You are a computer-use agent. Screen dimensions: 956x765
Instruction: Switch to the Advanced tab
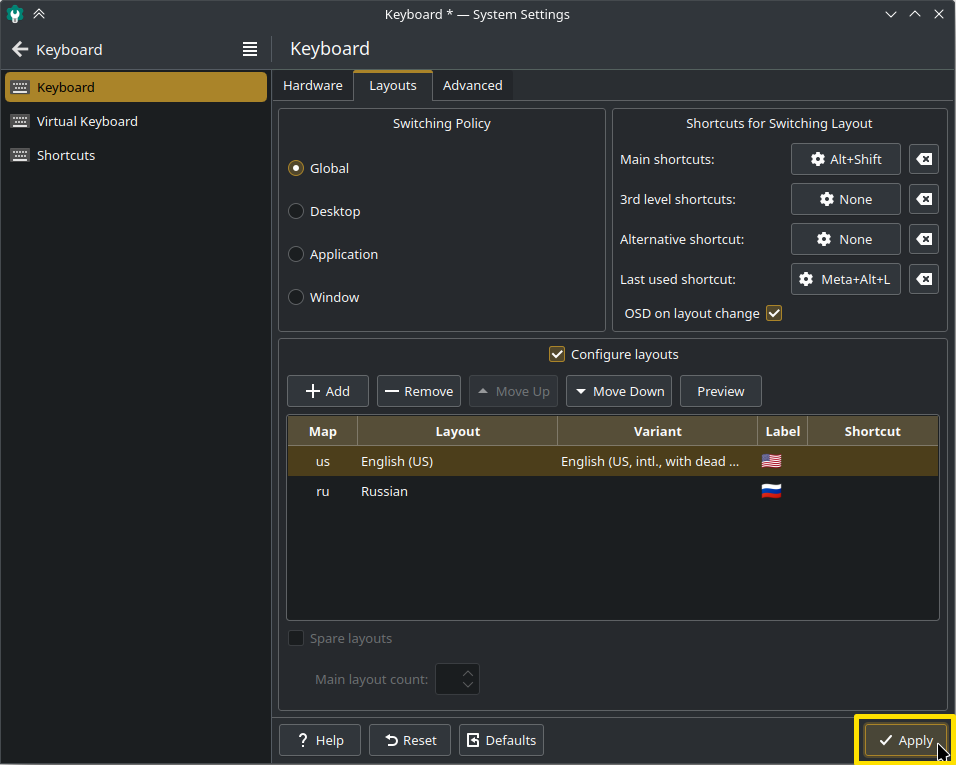point(472,86)
